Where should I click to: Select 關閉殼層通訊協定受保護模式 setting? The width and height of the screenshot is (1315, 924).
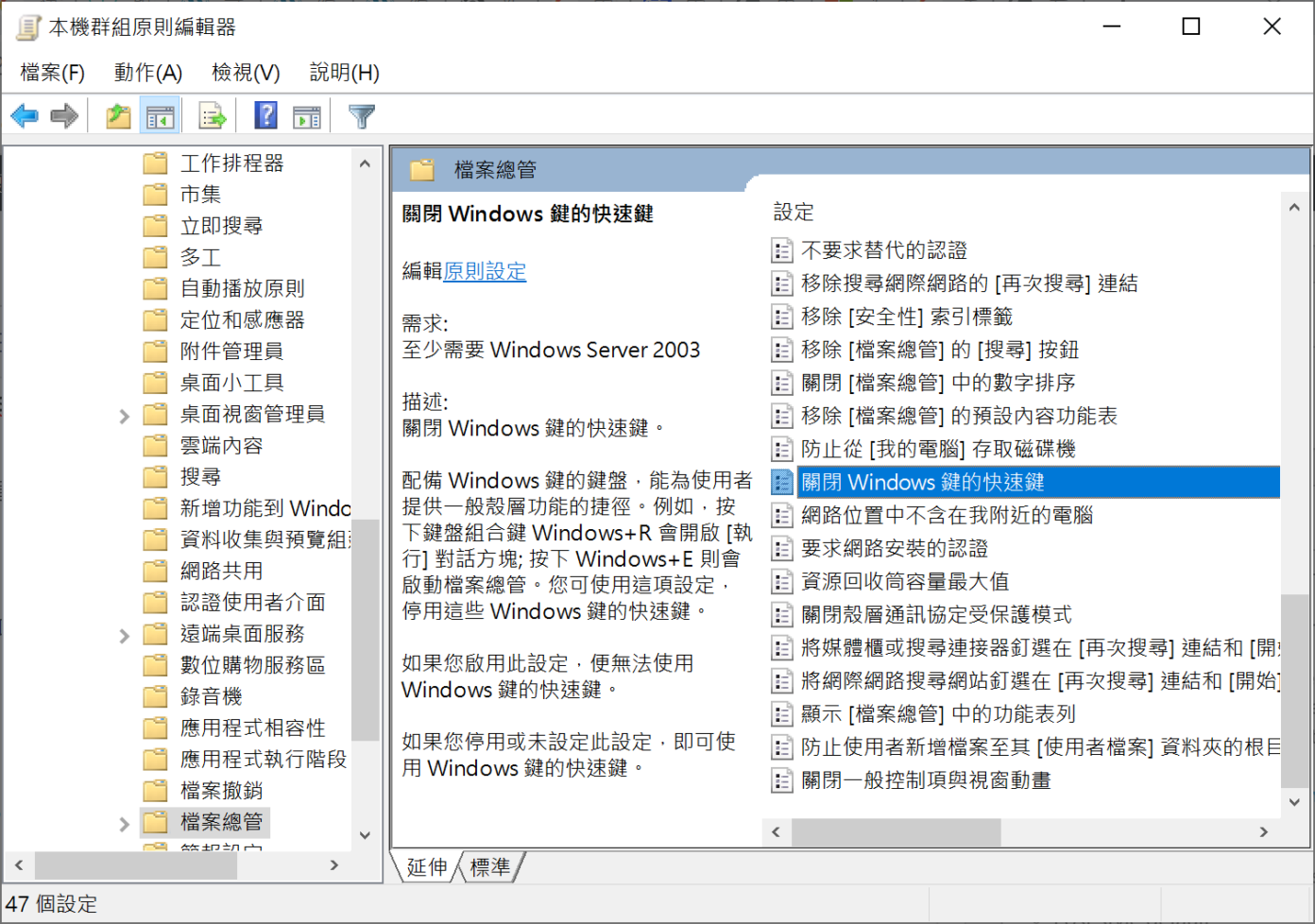tap(936, 615)
